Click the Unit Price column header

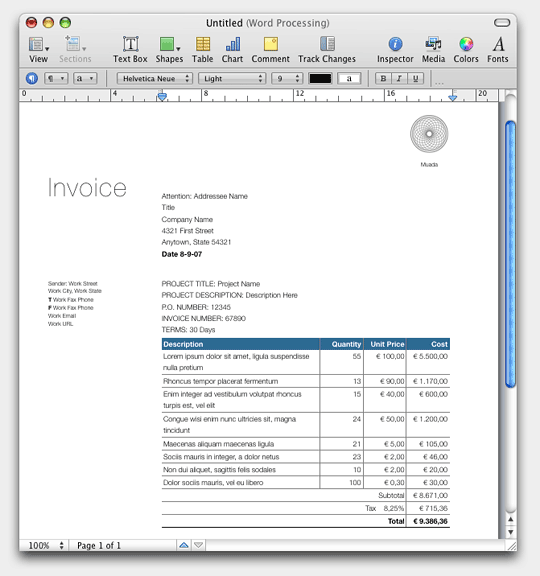point(385,344)
